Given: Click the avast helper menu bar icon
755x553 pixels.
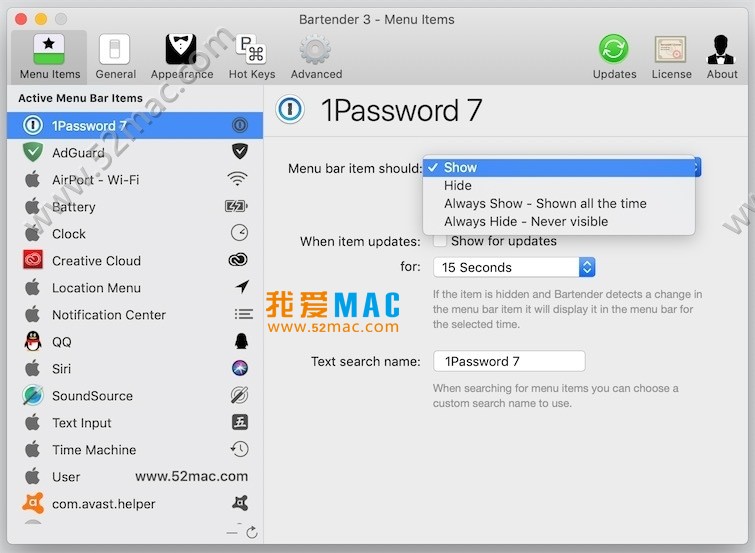Looking at the screenshot, I should click(x=240, y=503).
